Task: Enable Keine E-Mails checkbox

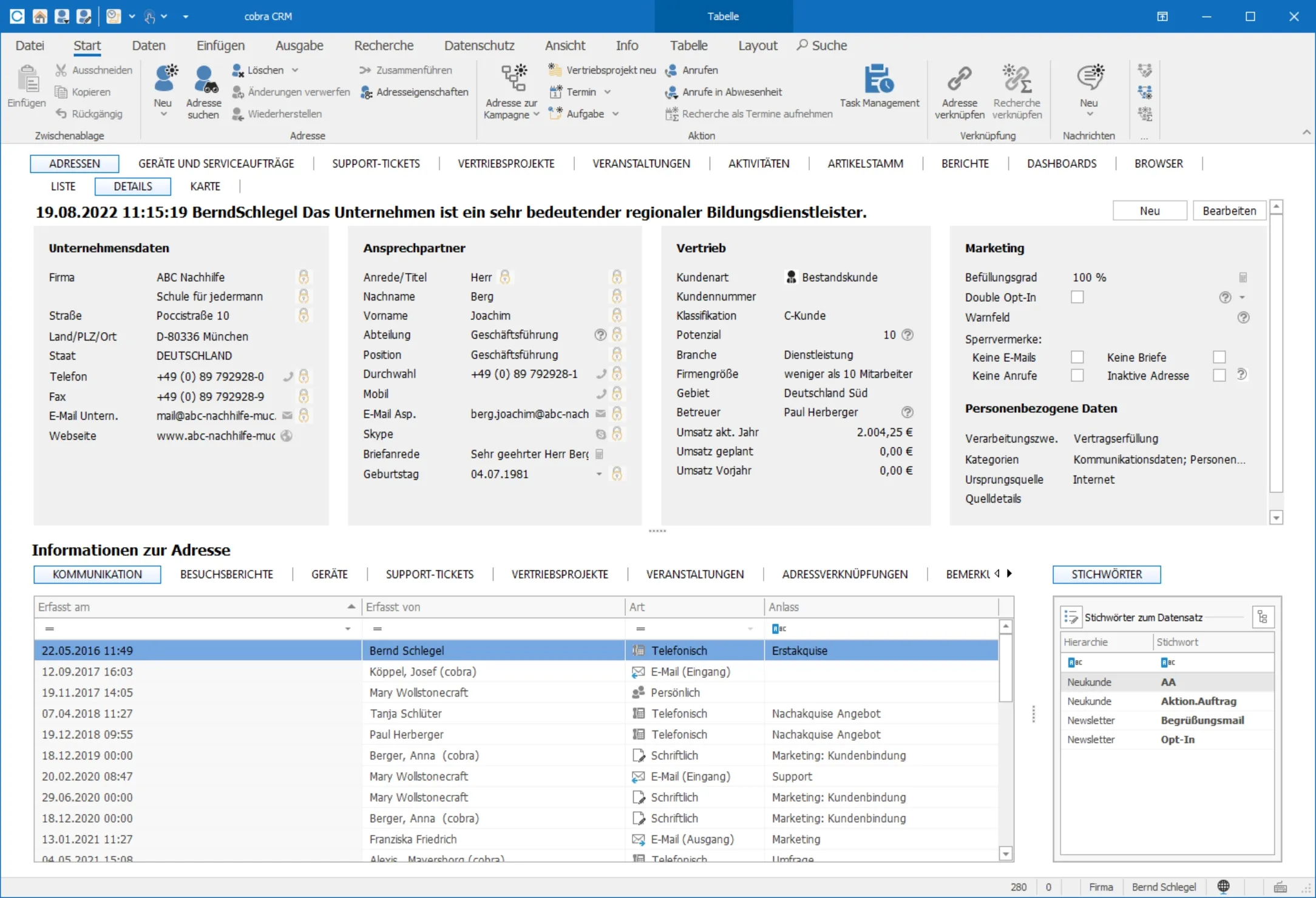Action: coord(1077,358)
